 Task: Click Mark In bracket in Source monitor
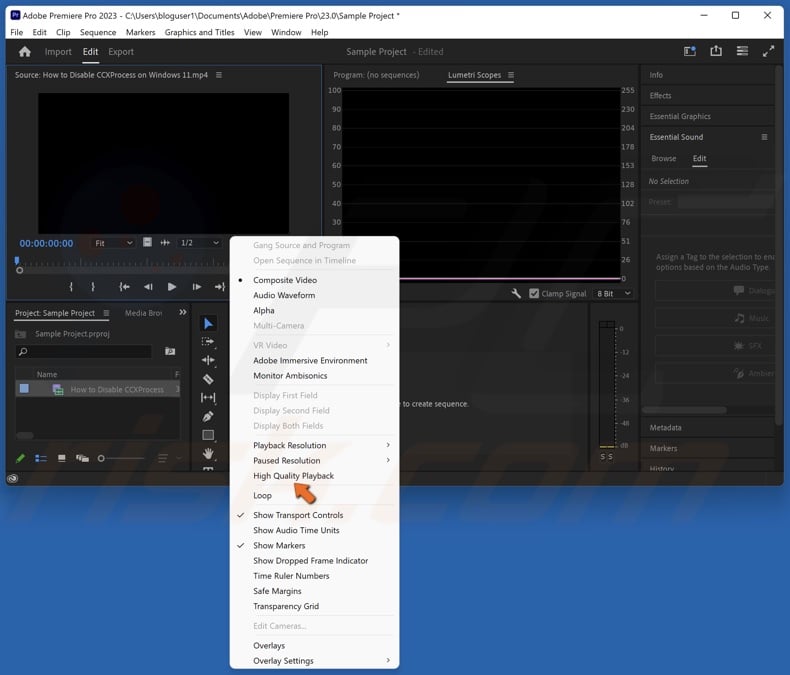click(71, 287)
